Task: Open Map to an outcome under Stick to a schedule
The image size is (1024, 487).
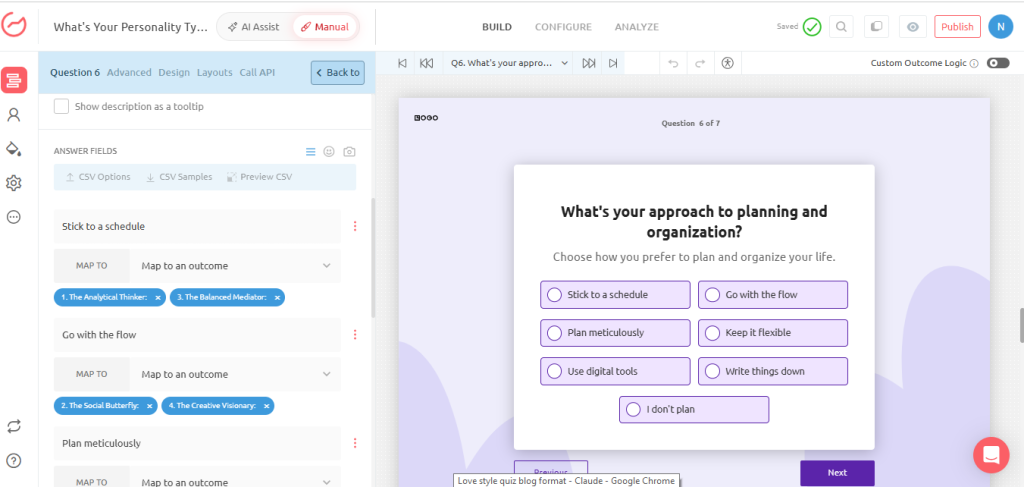Action: 235,266
